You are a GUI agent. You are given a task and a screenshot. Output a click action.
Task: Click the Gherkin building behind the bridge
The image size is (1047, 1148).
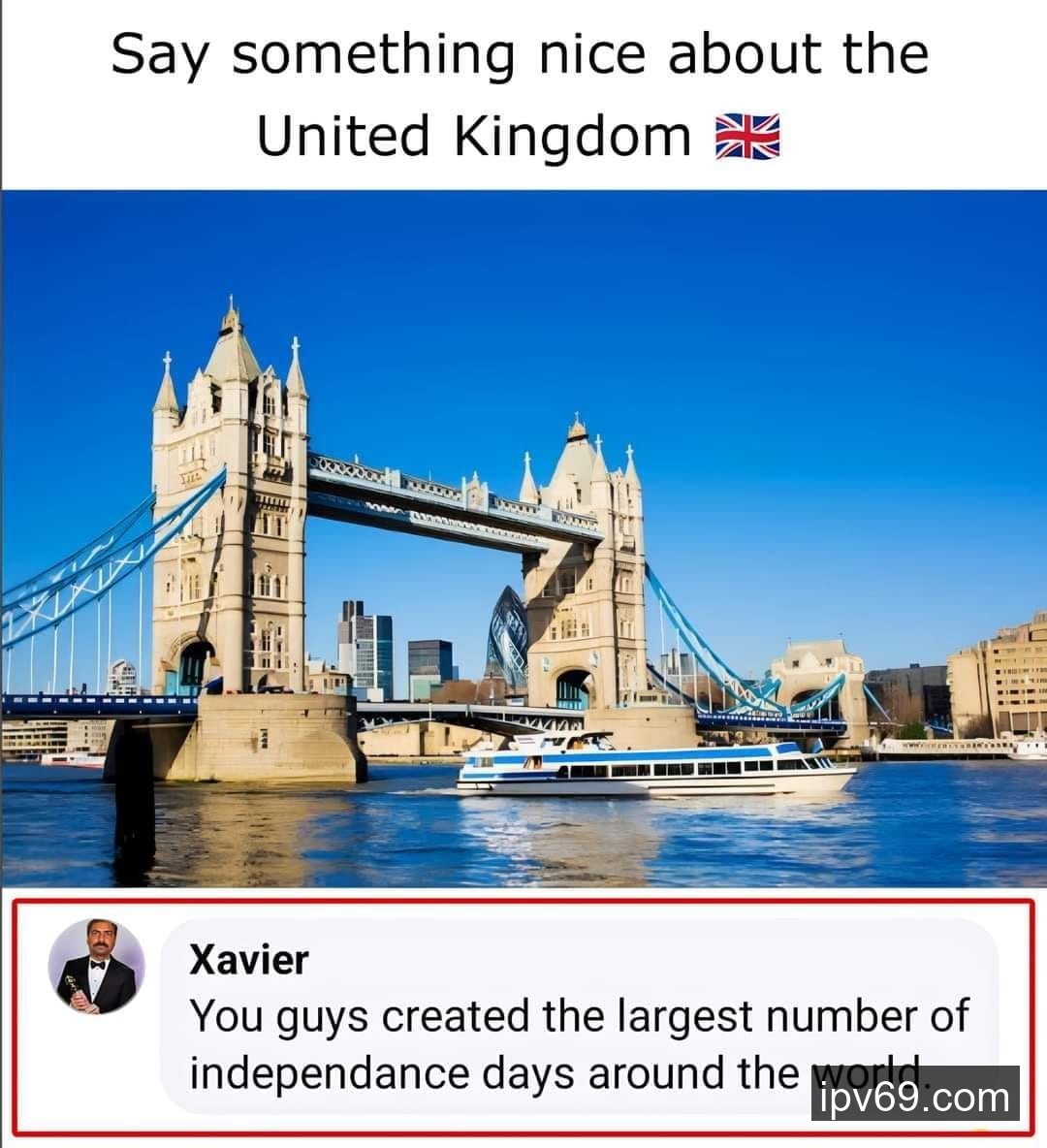pos(507,637)
